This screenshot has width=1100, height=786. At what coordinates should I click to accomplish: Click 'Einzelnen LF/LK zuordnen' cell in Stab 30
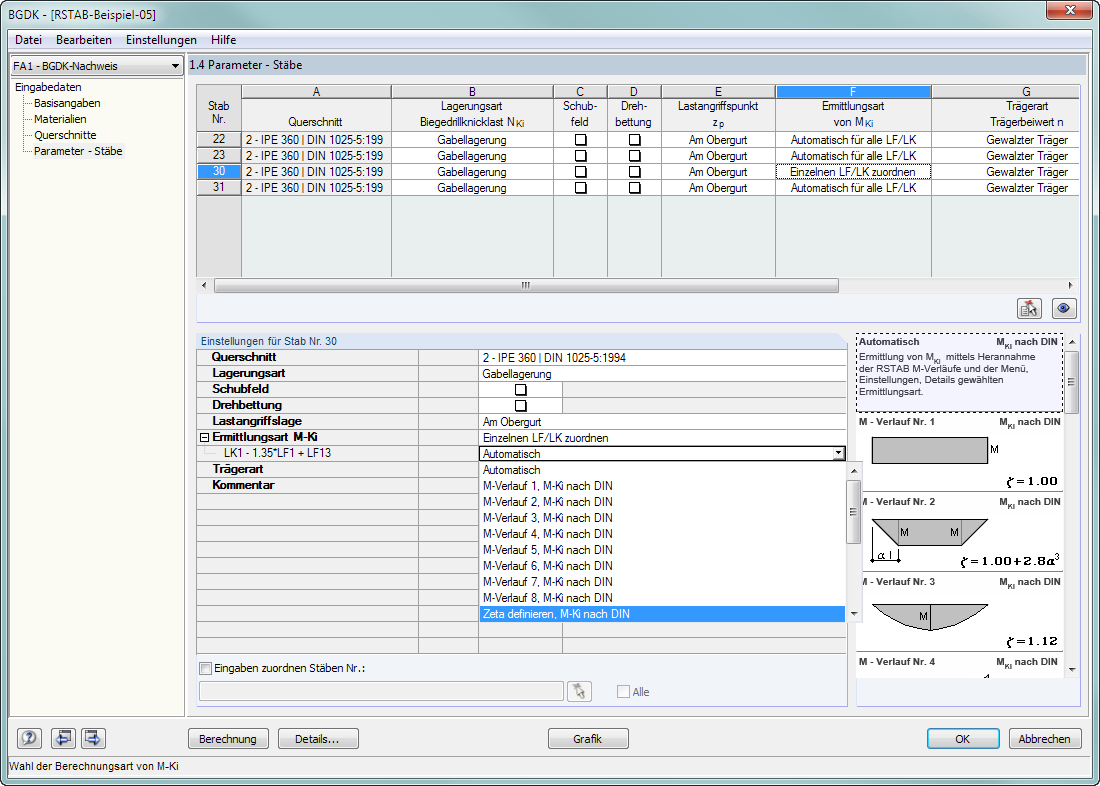853,172
